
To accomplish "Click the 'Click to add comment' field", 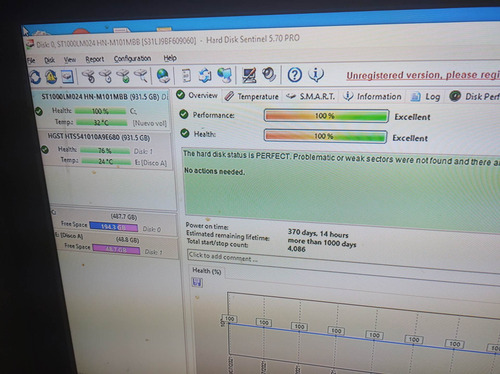I will point(344,261).
